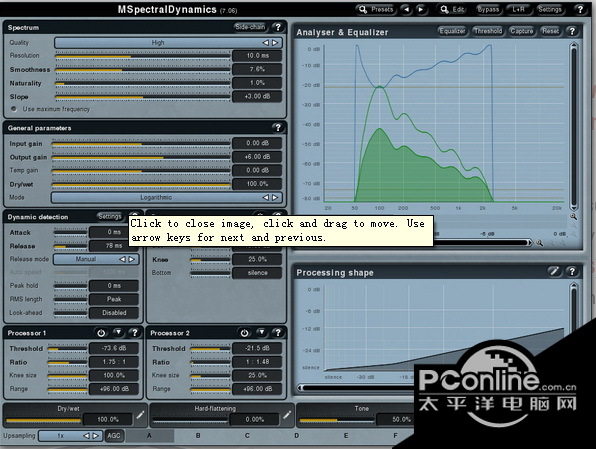Toggle Processor 2 power button
Screen dimensions: 596x449
point(244,333)
